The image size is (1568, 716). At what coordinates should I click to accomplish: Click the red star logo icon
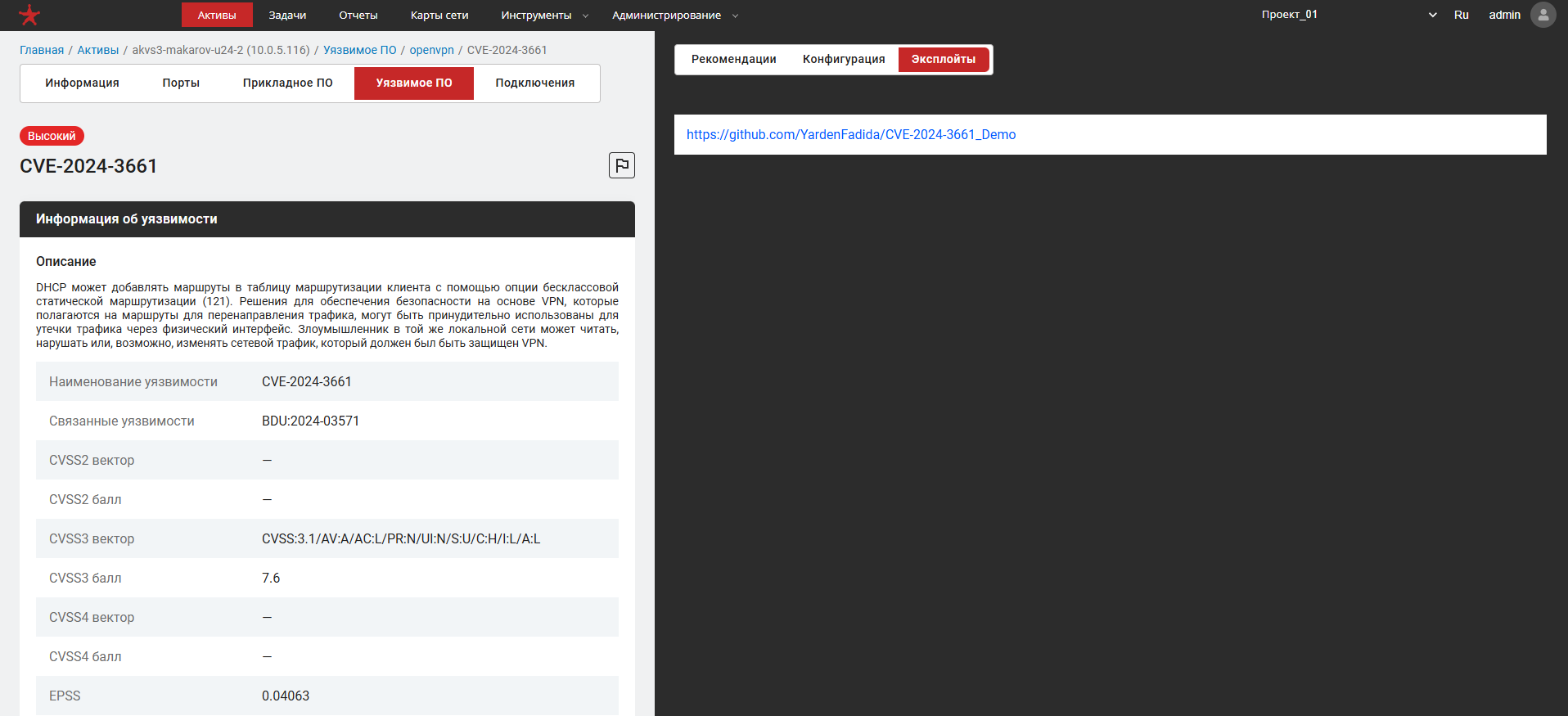29,15
